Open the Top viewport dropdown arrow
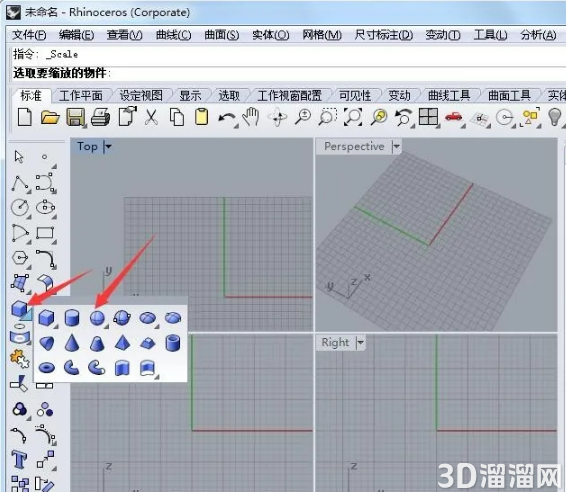566x492 pixels. pos(108,147)
